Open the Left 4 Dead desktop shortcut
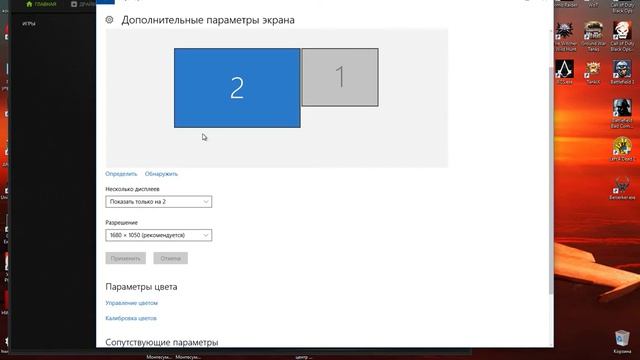The image size is (640, 360). pos(622,149)
